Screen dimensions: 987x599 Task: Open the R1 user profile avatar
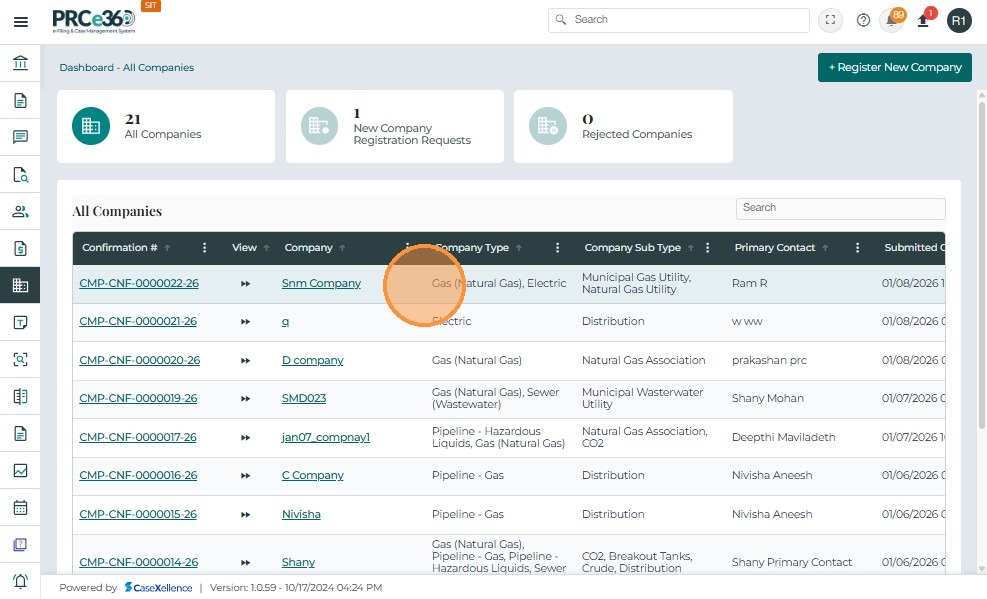(959, 21)
